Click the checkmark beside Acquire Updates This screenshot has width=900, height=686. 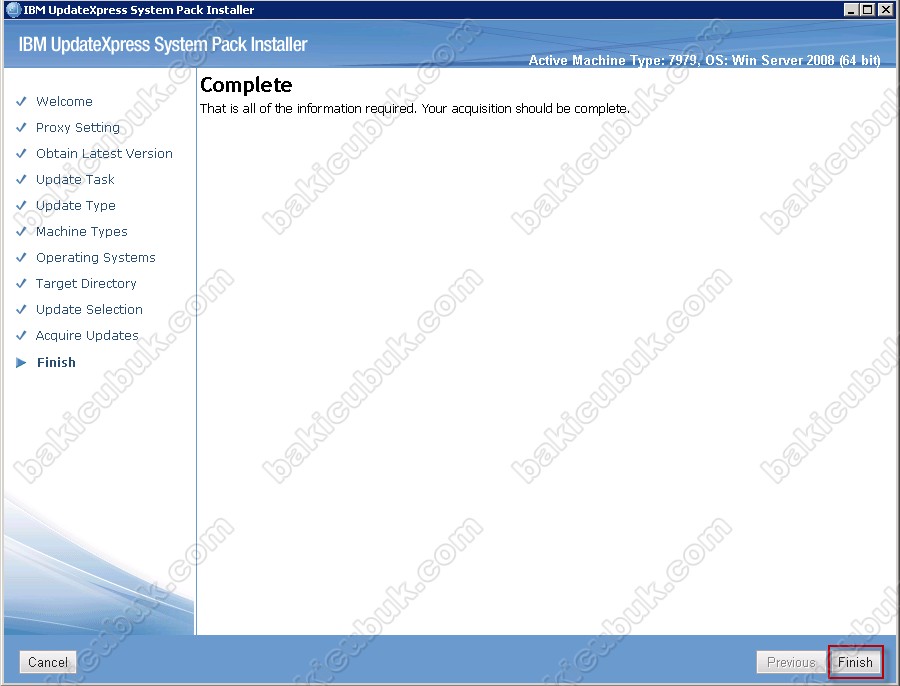tap(21, 335)
